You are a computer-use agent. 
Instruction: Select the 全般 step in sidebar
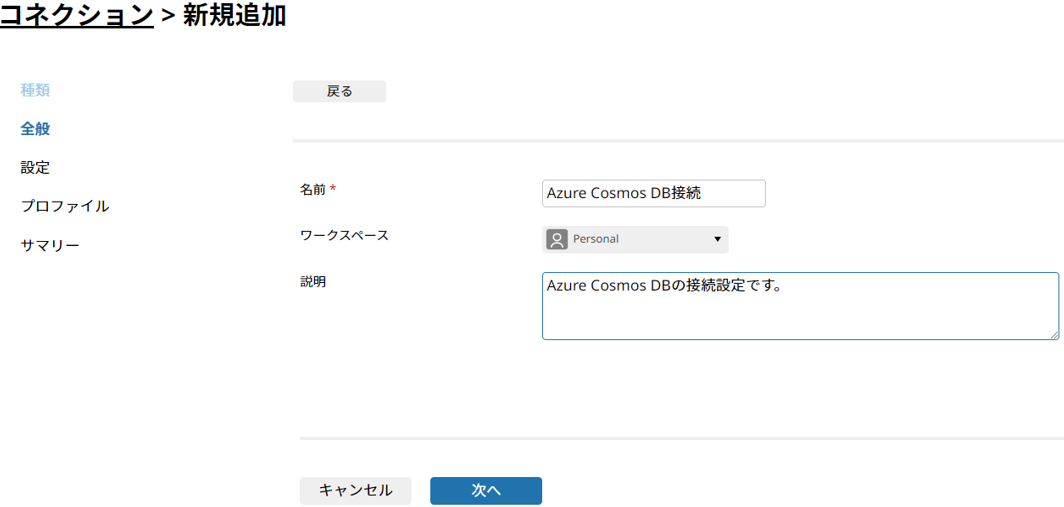pyautogui.click(x=35, y=129)
